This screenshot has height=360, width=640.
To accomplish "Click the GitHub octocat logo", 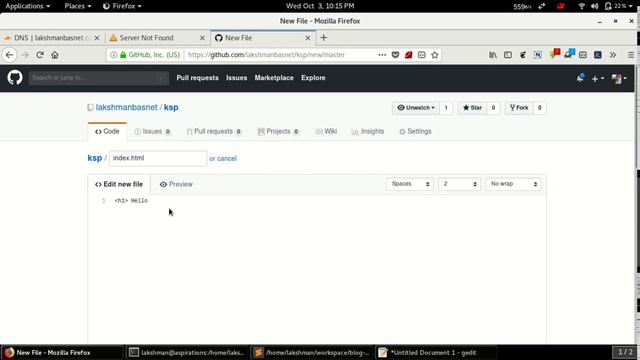I will [x=15, y=78].
